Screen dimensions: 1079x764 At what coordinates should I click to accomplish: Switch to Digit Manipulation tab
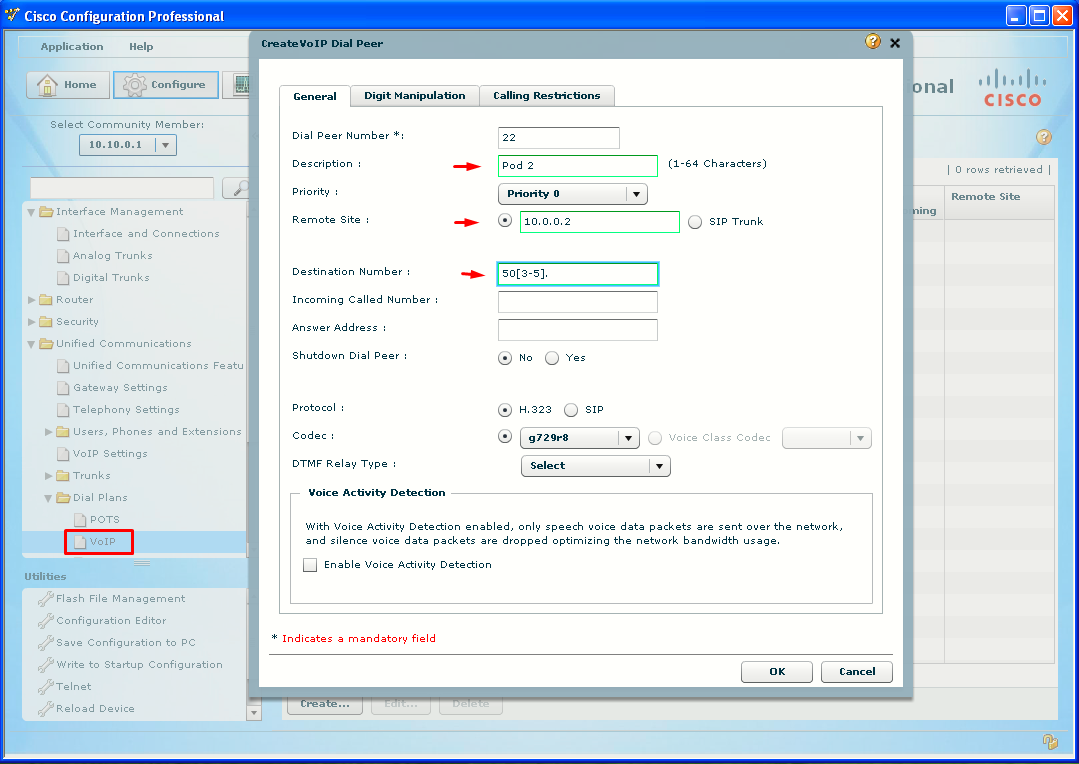[x=415, y=96]
